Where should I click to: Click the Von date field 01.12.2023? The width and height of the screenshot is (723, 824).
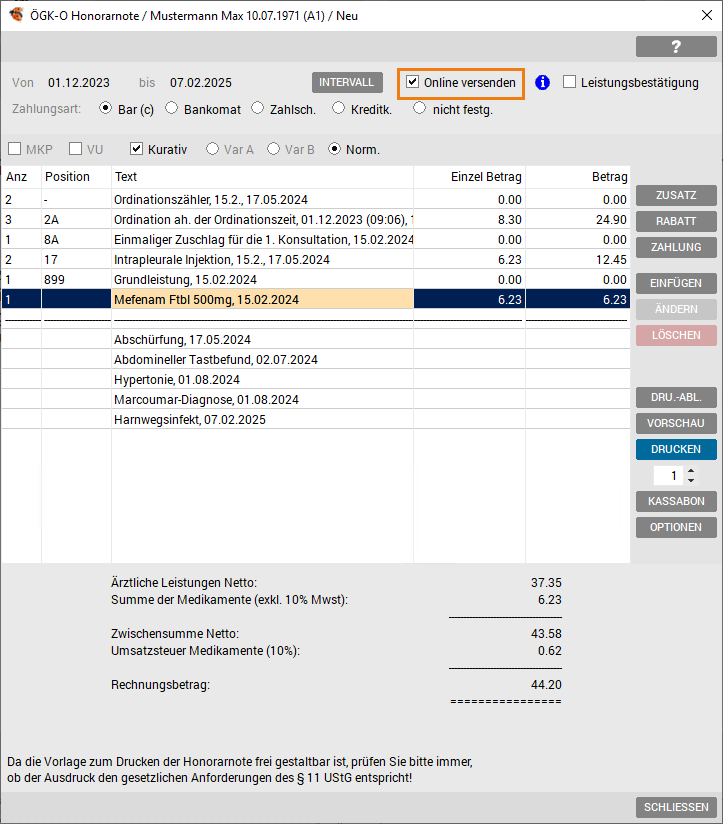coord(79,83)
